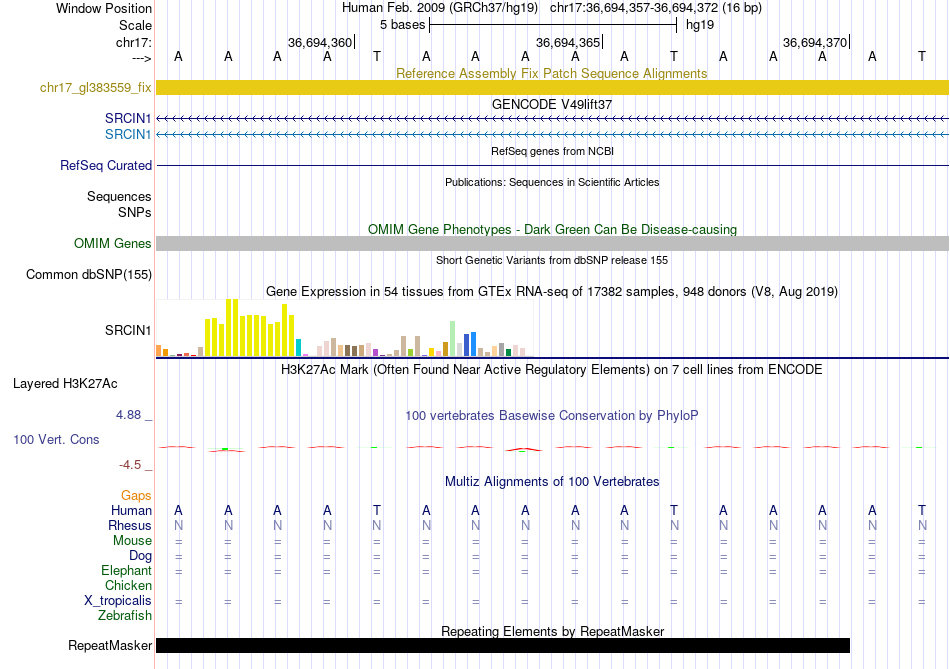Open the RefSeq genes from NCBI title

coord(552,151)
